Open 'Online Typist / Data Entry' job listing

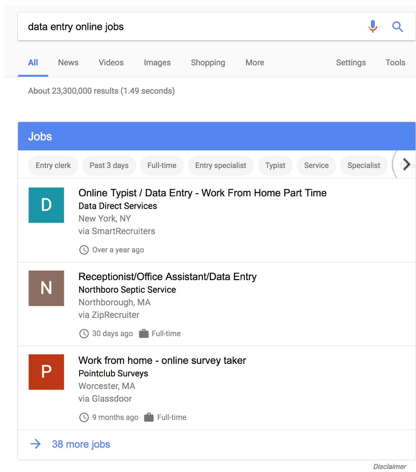(202, 193)
